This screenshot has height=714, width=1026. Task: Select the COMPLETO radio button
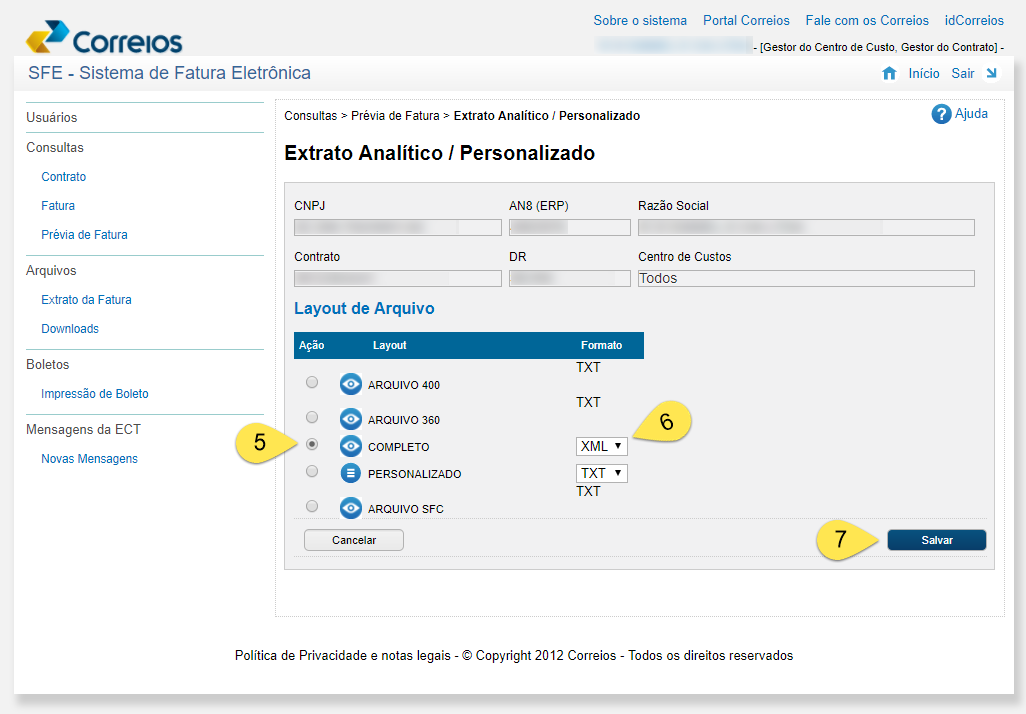pos(312,444)
